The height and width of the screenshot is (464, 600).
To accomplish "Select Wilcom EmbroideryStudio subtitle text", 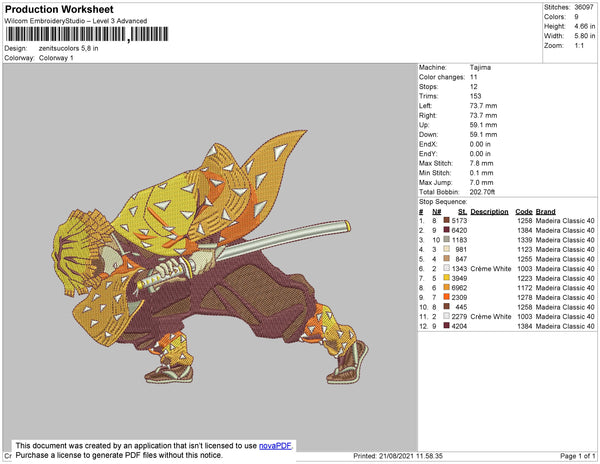I will [76, 21].
